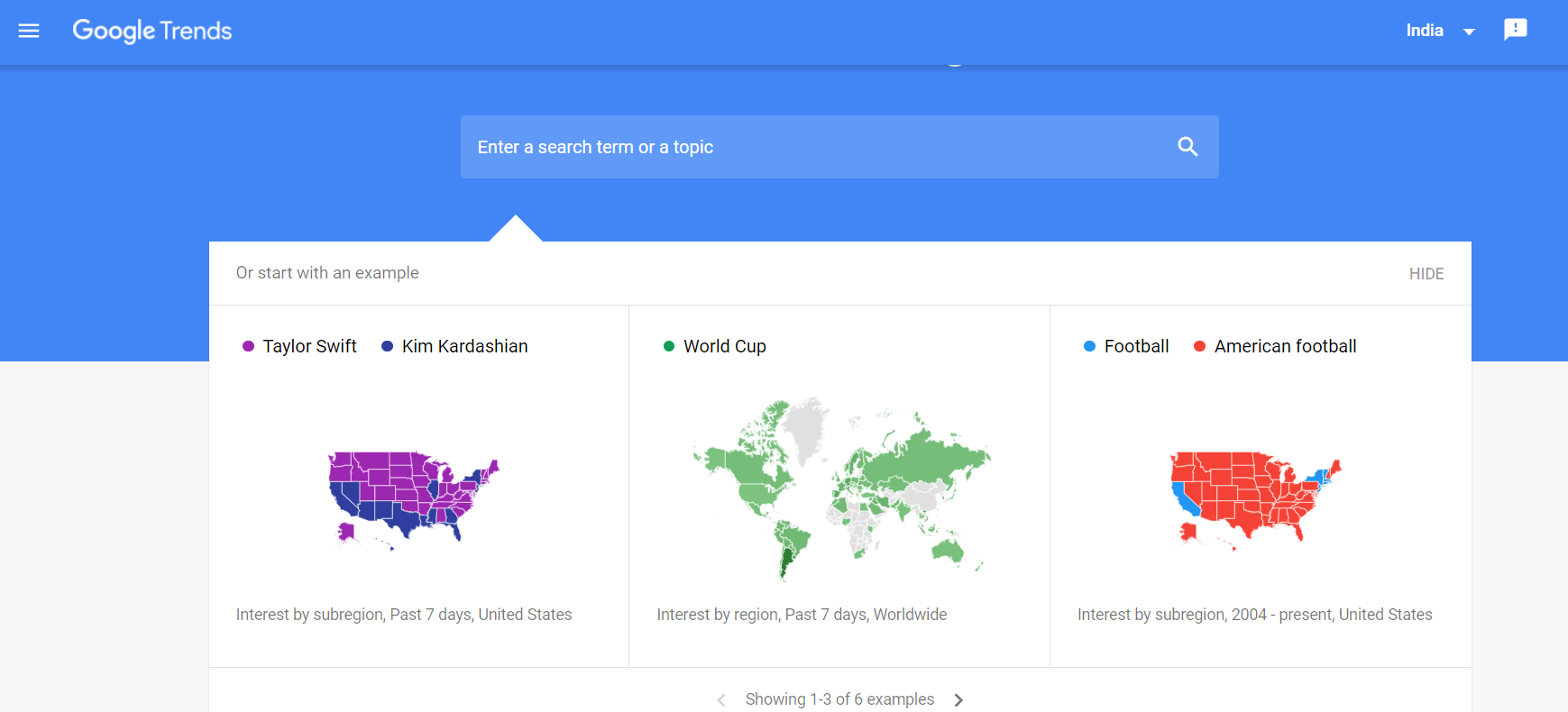
Task: Click the Kim Kardashian blue legend dot
Action: click(x=388, y=346)
